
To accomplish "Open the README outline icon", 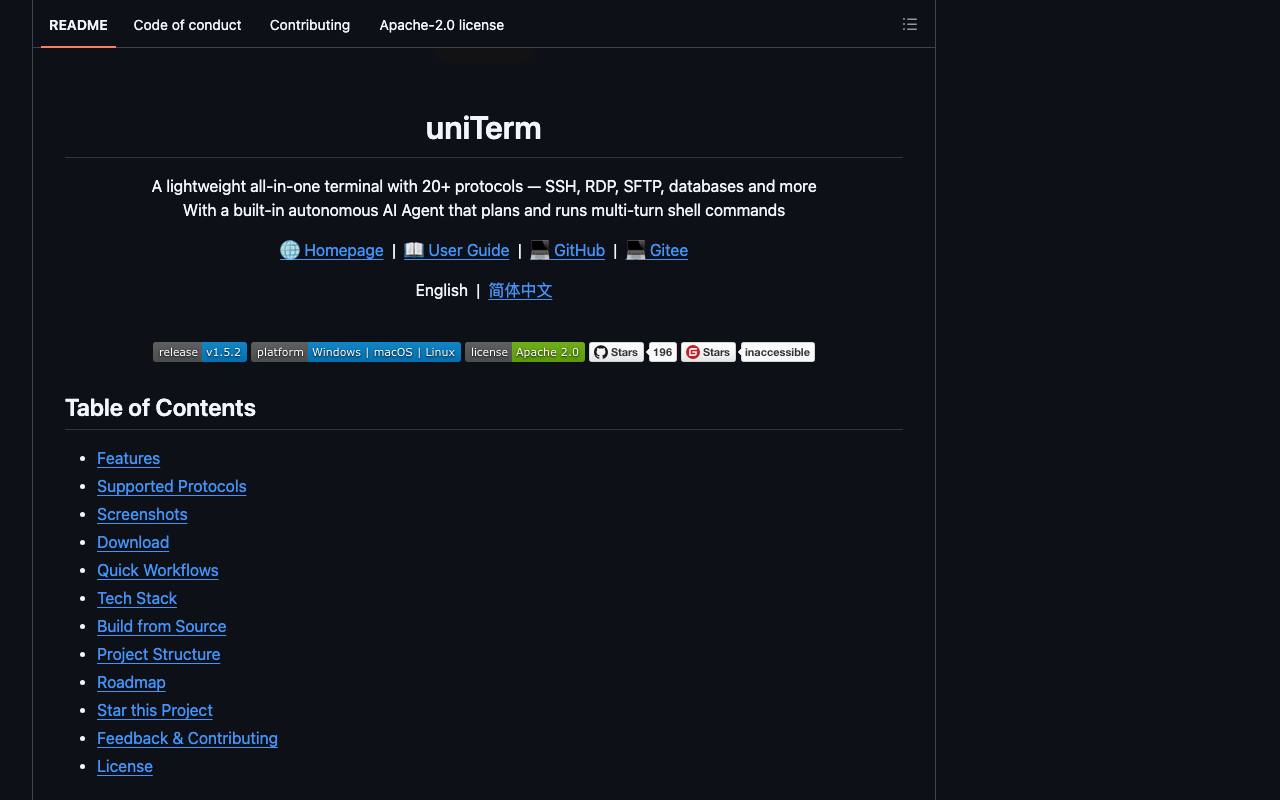I will pos(909,24).
